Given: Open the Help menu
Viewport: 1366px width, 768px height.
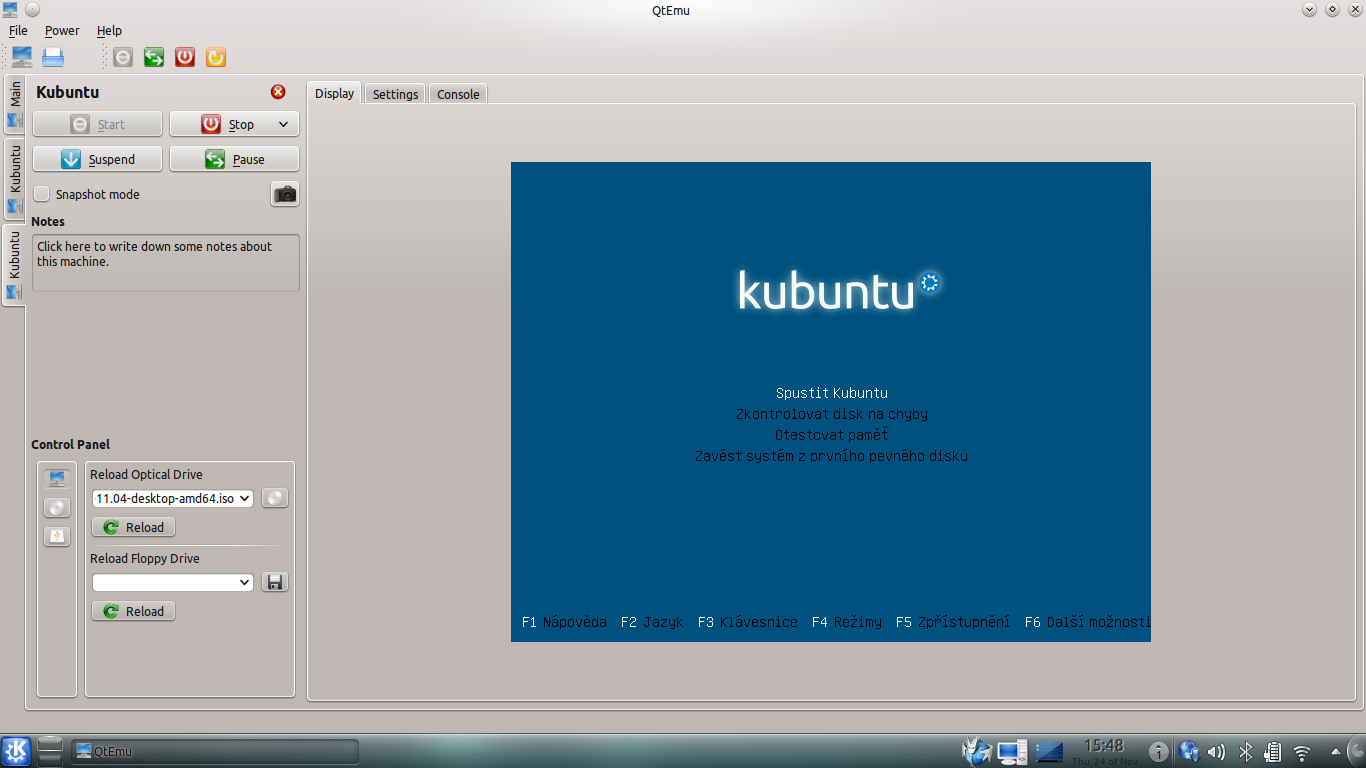Looking at the screenshot, I should pos(109,31).
